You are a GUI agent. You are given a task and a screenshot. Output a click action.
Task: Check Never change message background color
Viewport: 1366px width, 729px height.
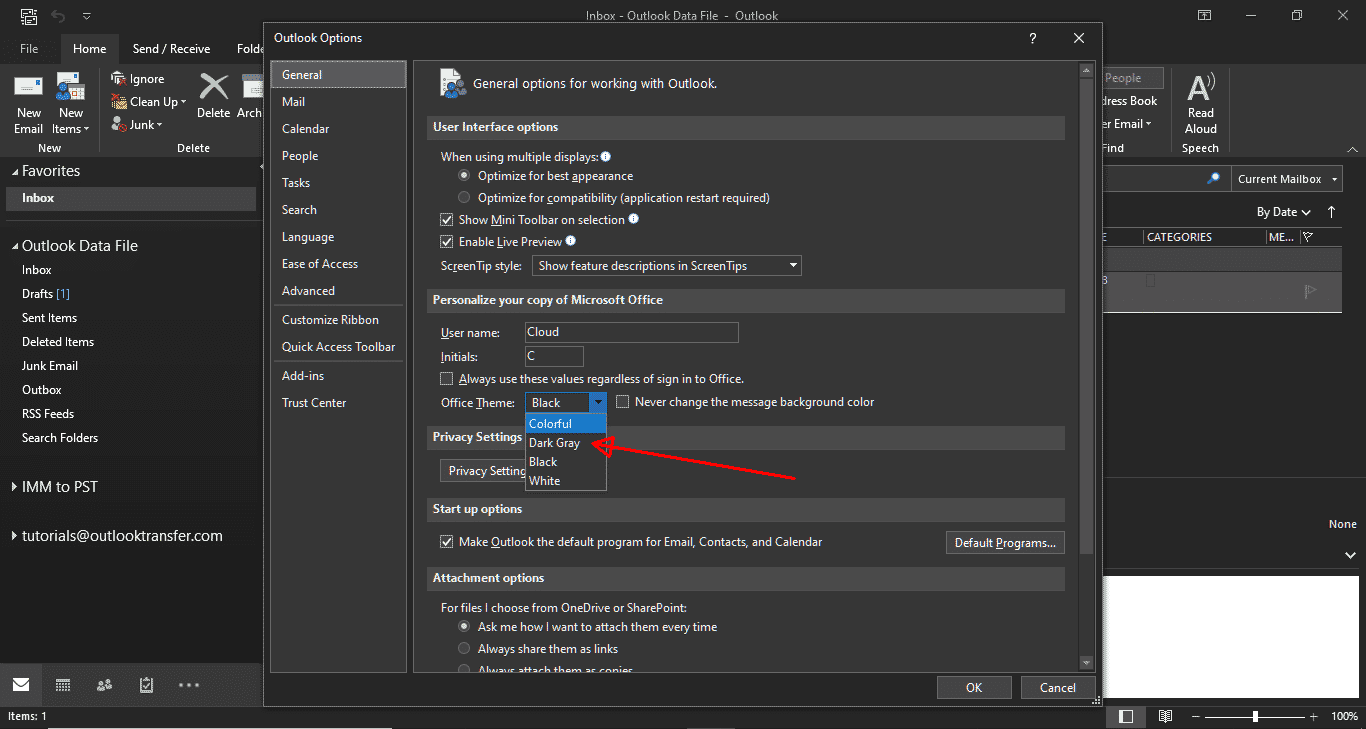(623, 402)
